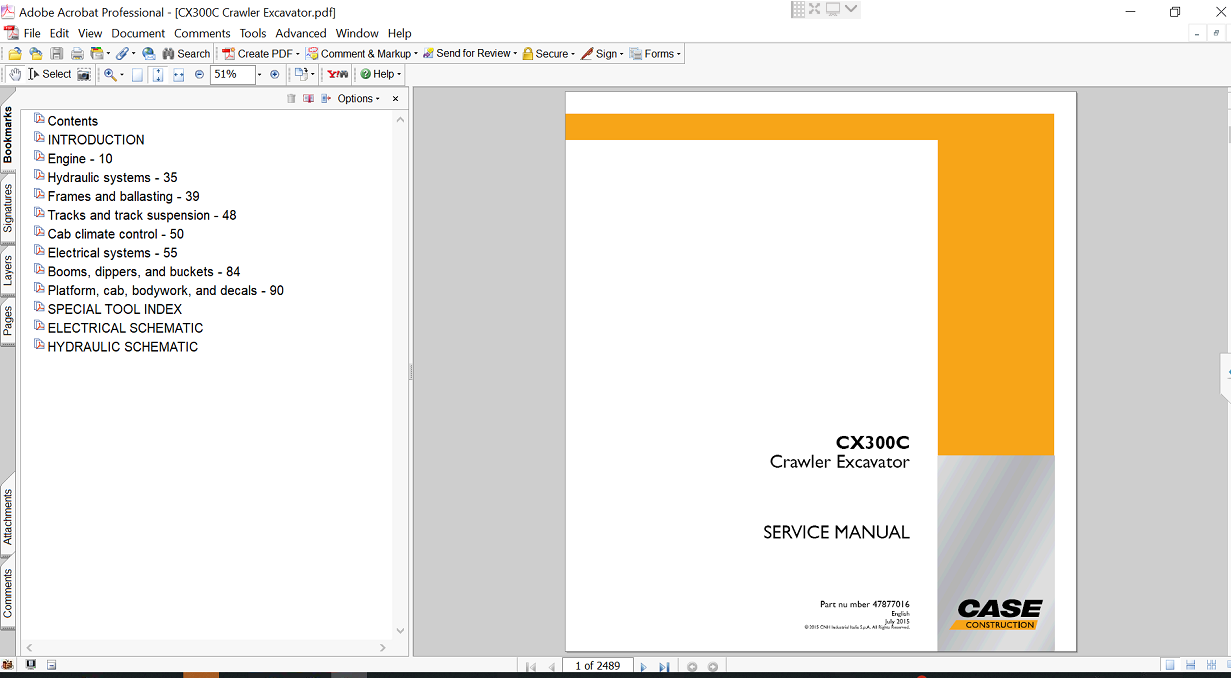The height and width of the screenshot is (678, 1231).
Task: Enable the Select text tool
Action: pos(50,74)
